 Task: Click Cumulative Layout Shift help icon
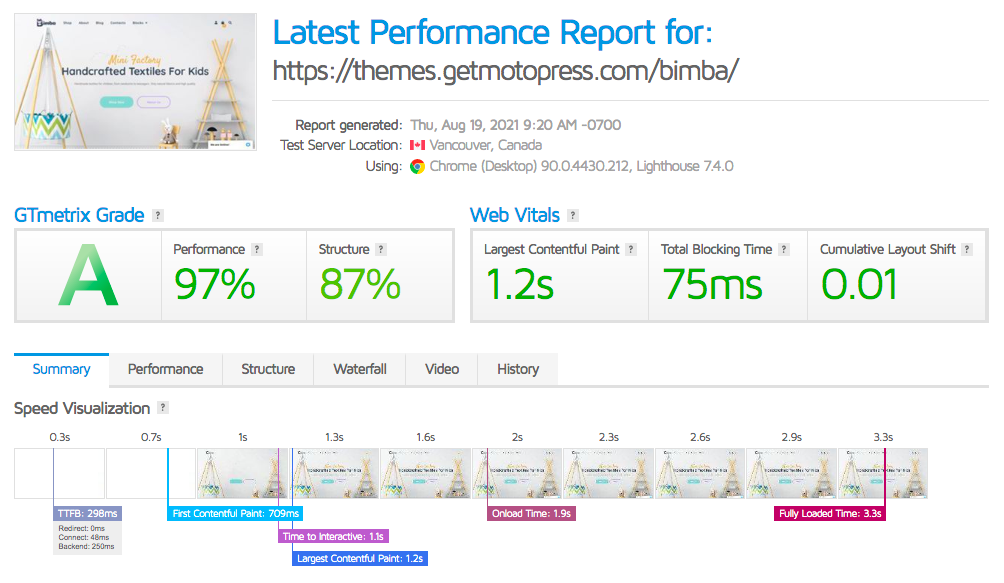[967, 250]
